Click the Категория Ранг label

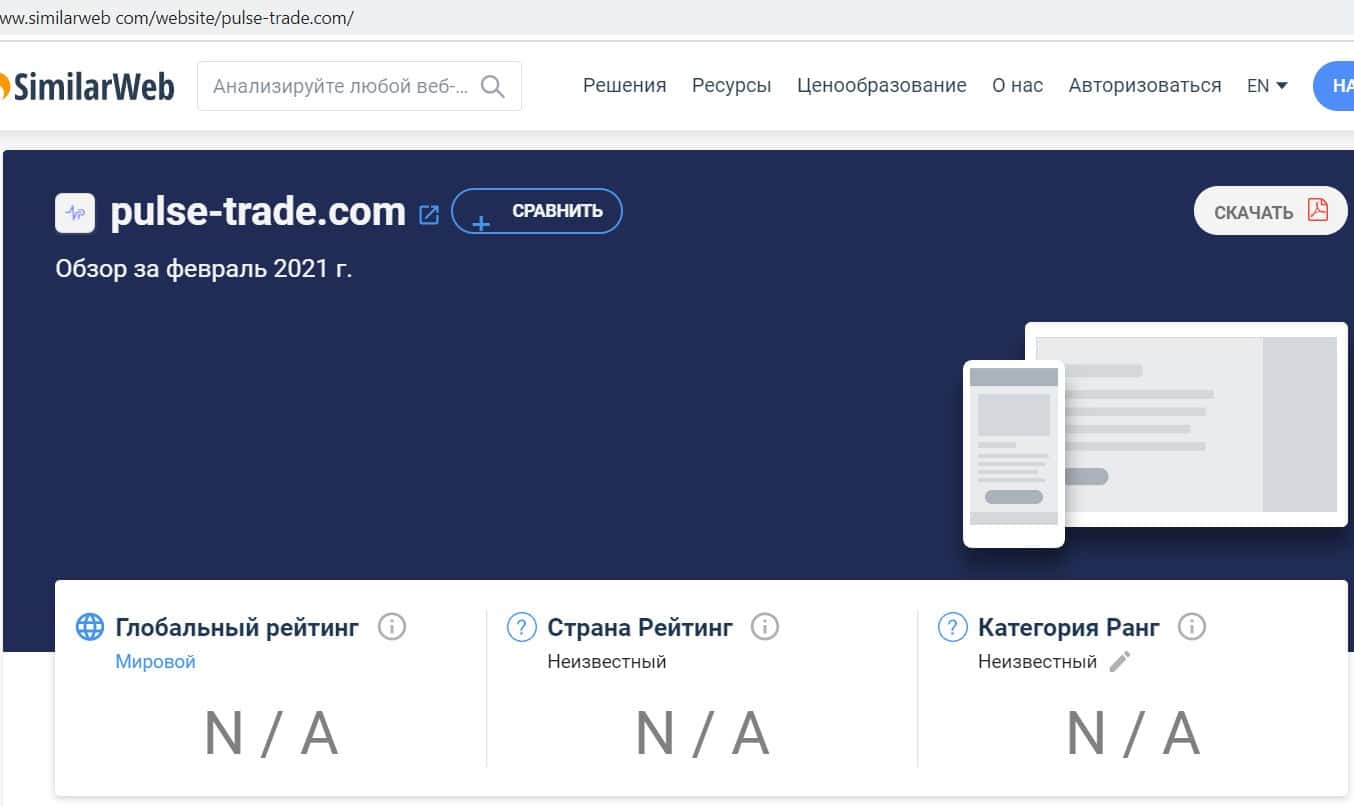coord(1069,627)
